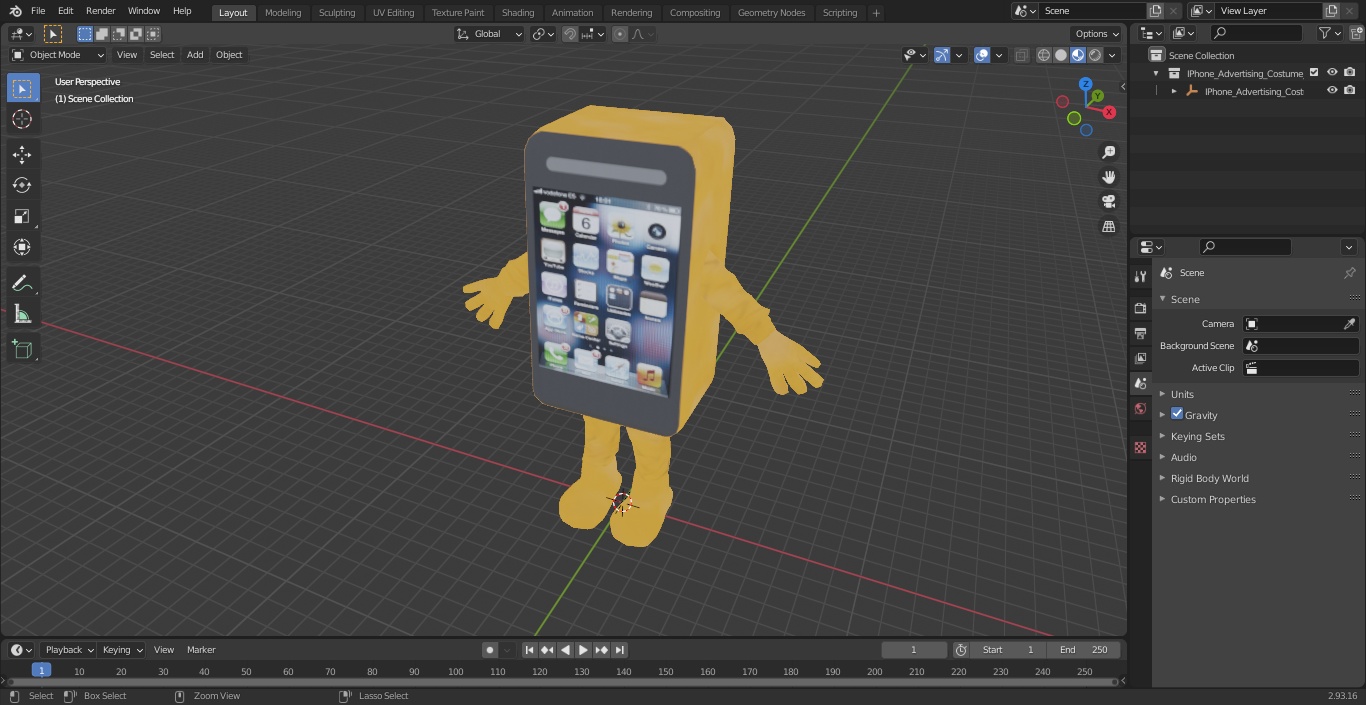
Task: Switch to material preview shading
Action: tap(1078, 55)
